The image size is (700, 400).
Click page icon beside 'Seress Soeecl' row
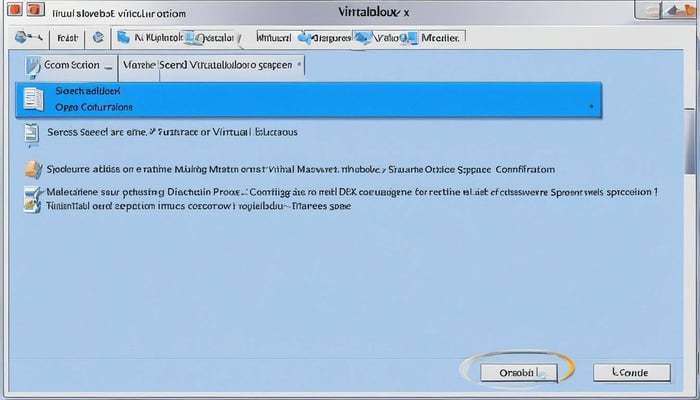pos(32,135)
